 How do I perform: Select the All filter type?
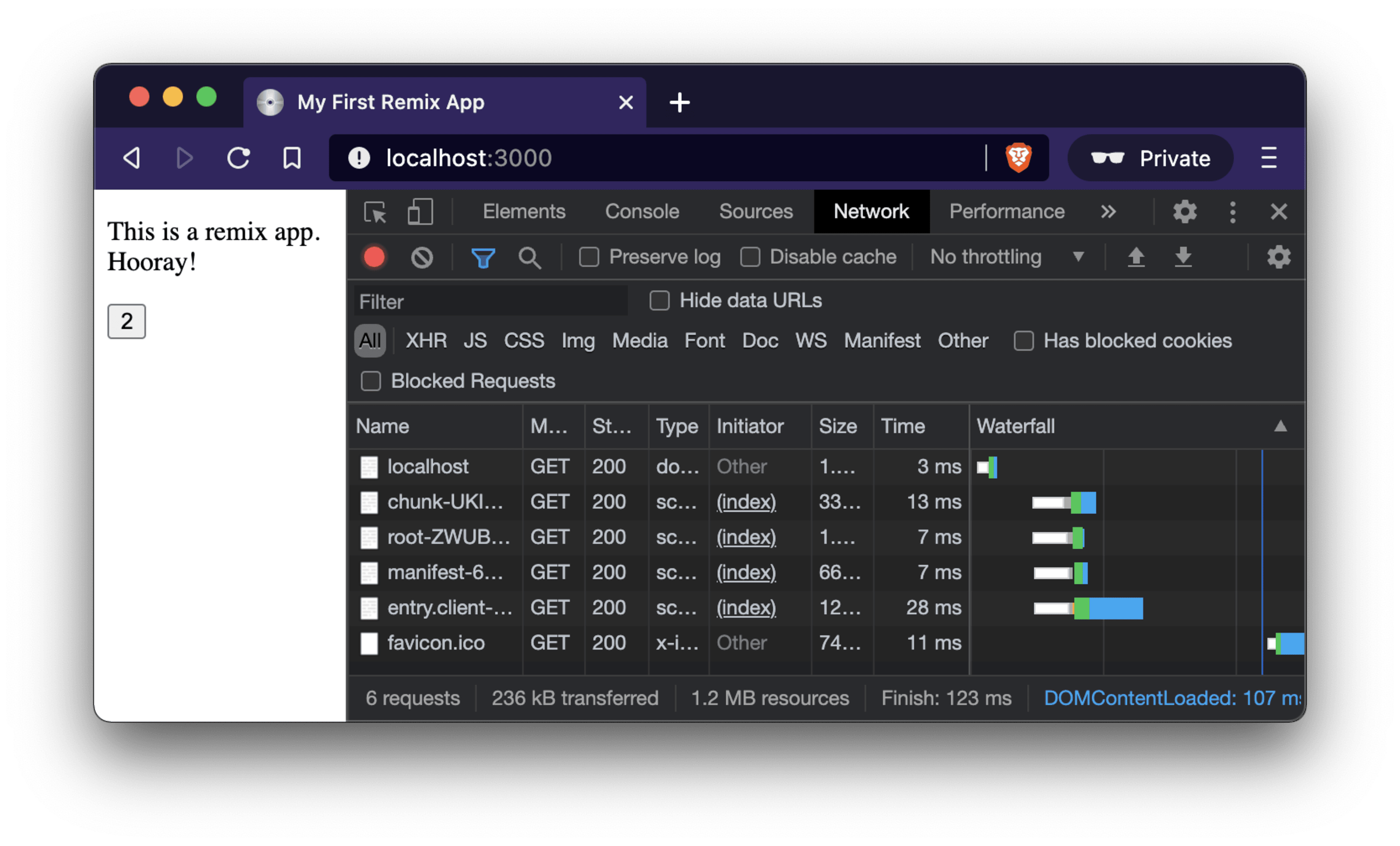click(x=370, y=341)
